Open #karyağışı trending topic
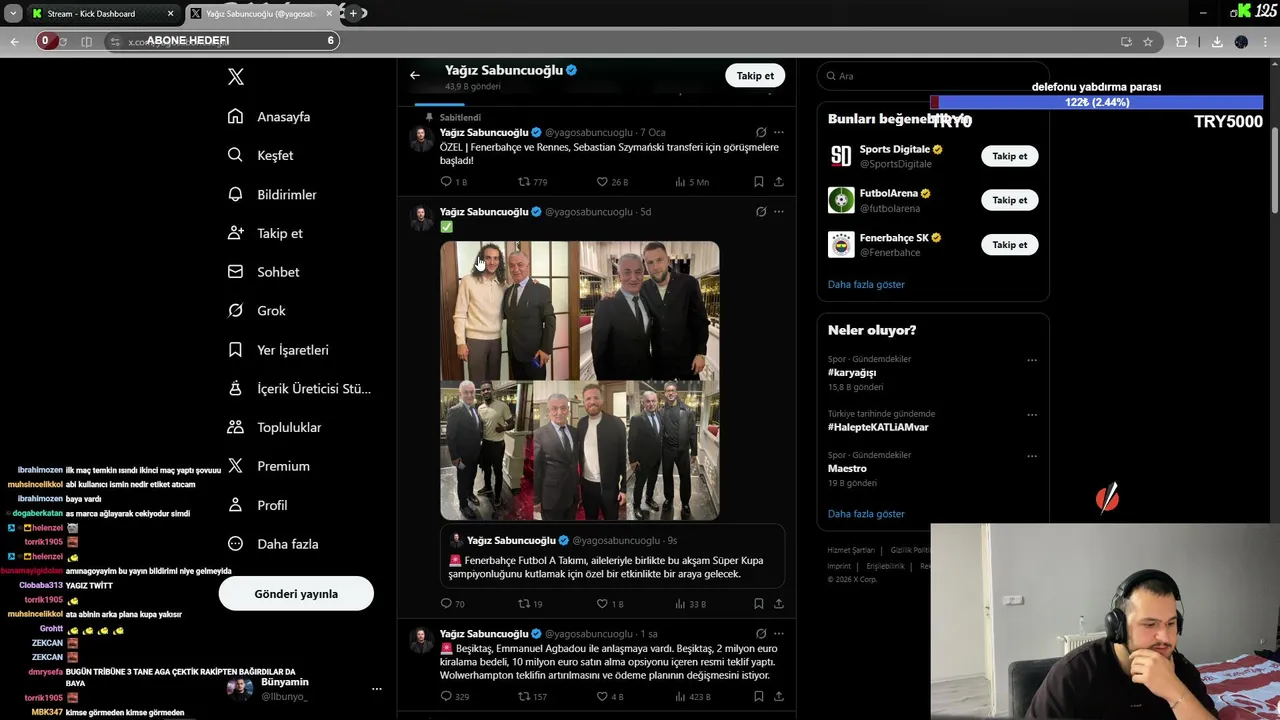 (852, 373)
